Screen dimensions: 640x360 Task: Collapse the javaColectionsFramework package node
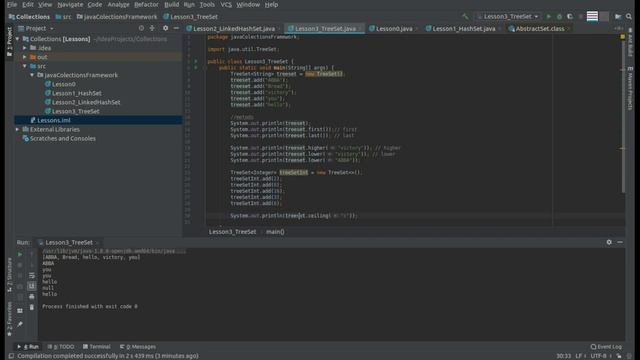32,75
